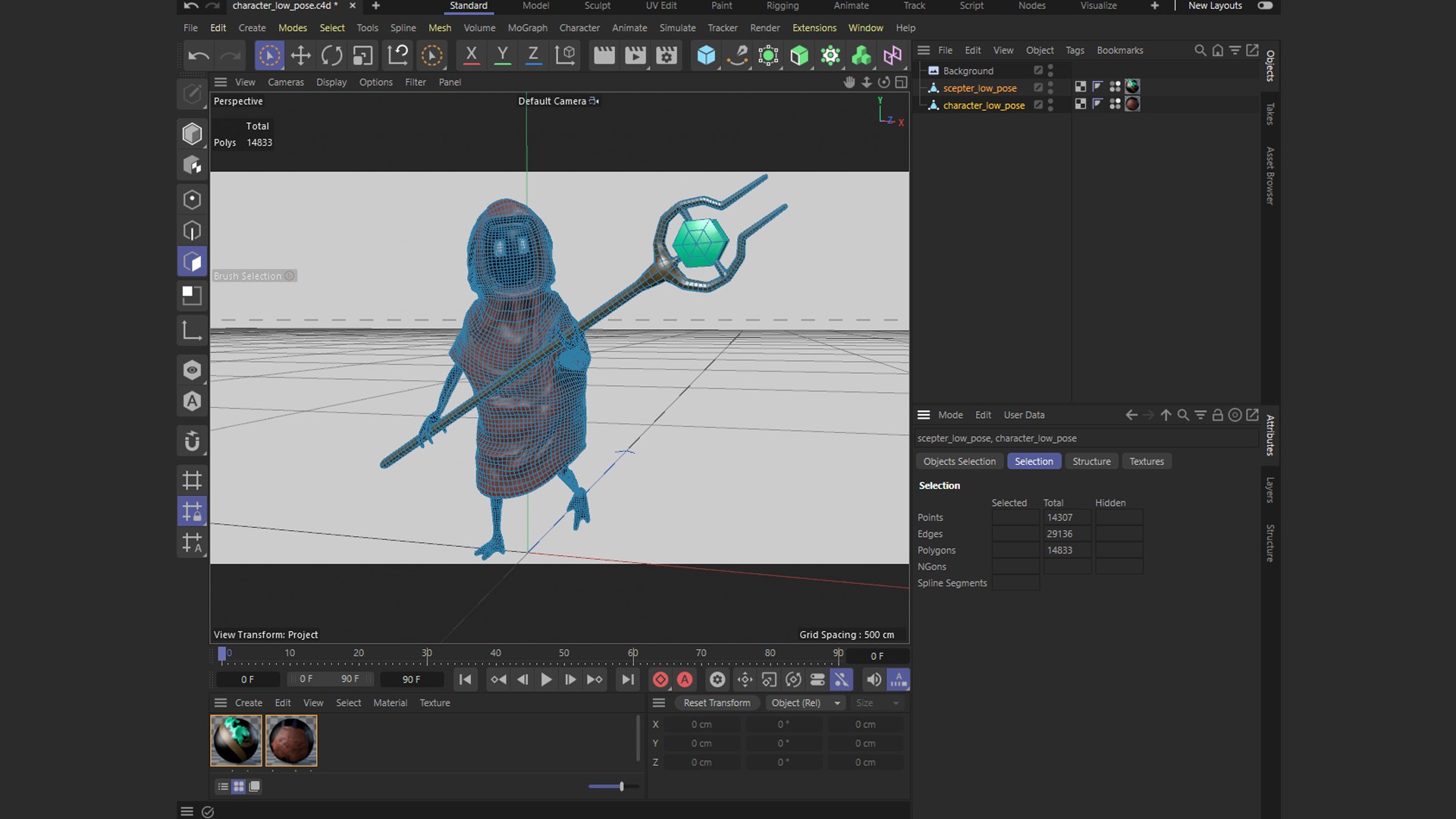Screen dimensions: 1456x819
Task: Add a Cube primitive from toolbar
Action: coord(706,55)
